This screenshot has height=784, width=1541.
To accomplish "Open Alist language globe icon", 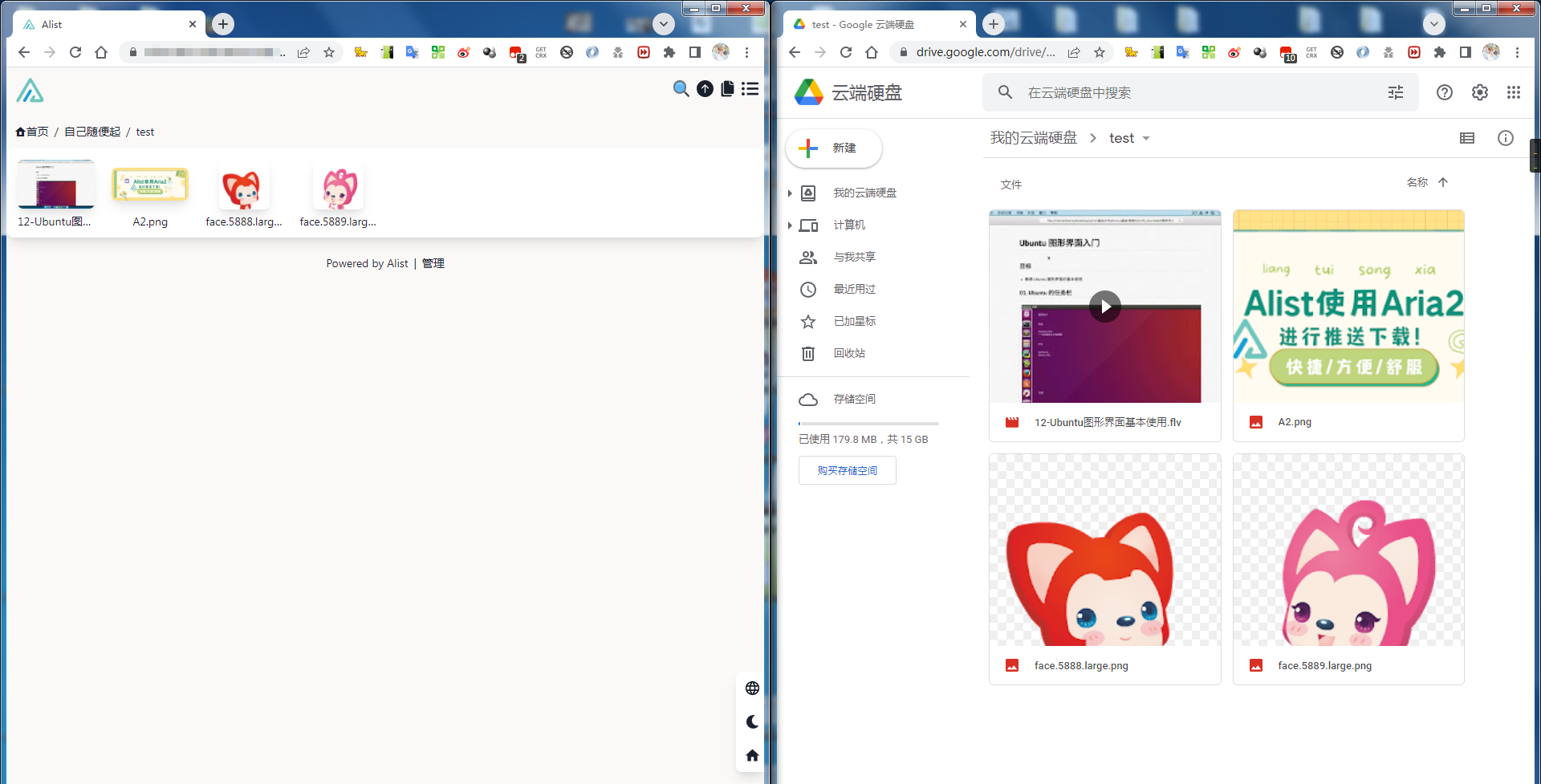I will (752, 688).
